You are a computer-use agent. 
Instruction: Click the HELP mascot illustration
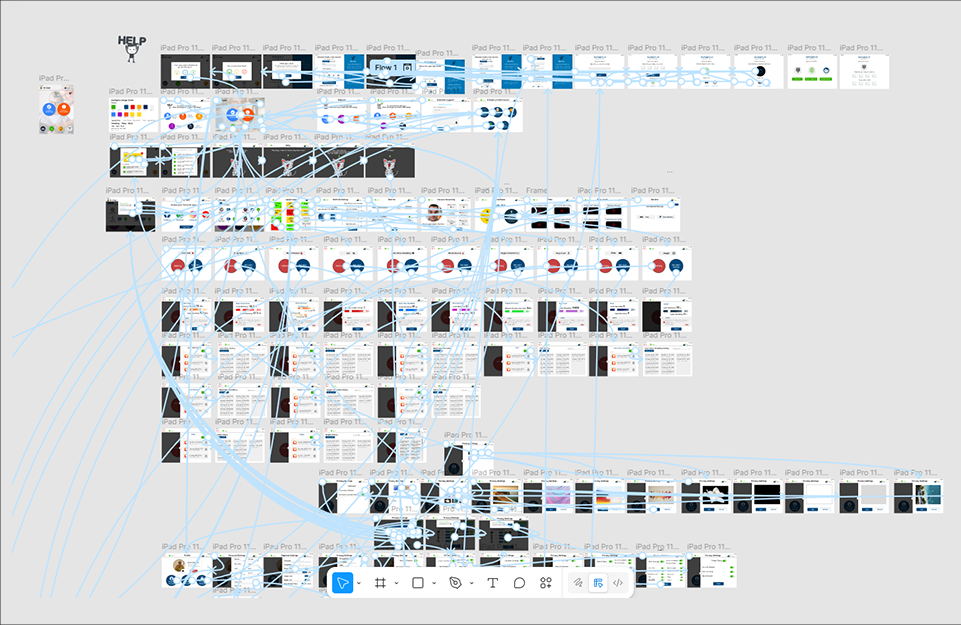[132, 48]
